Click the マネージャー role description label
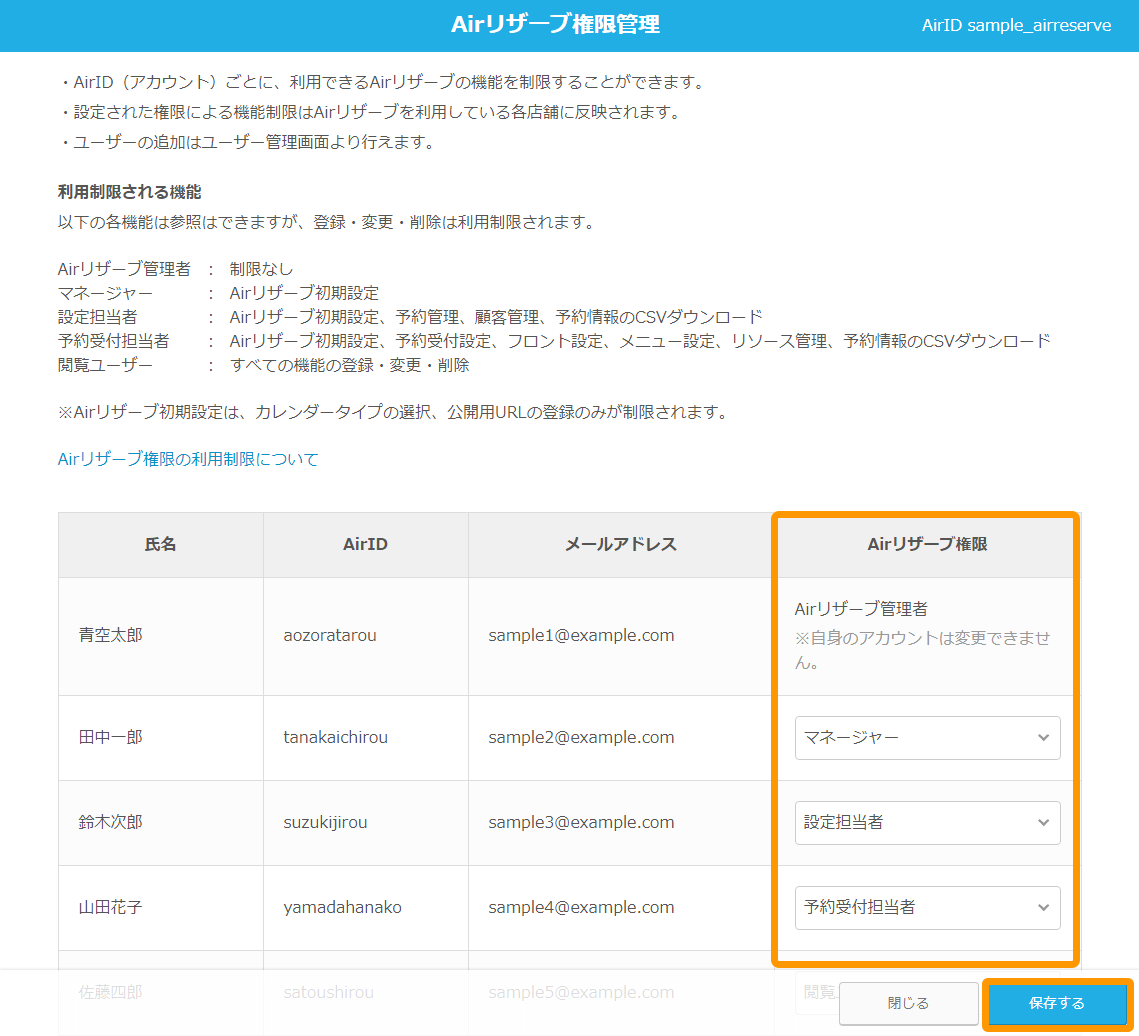Image resolution: width=1139 pixels, height=1036 pixels. coord(105,293)
